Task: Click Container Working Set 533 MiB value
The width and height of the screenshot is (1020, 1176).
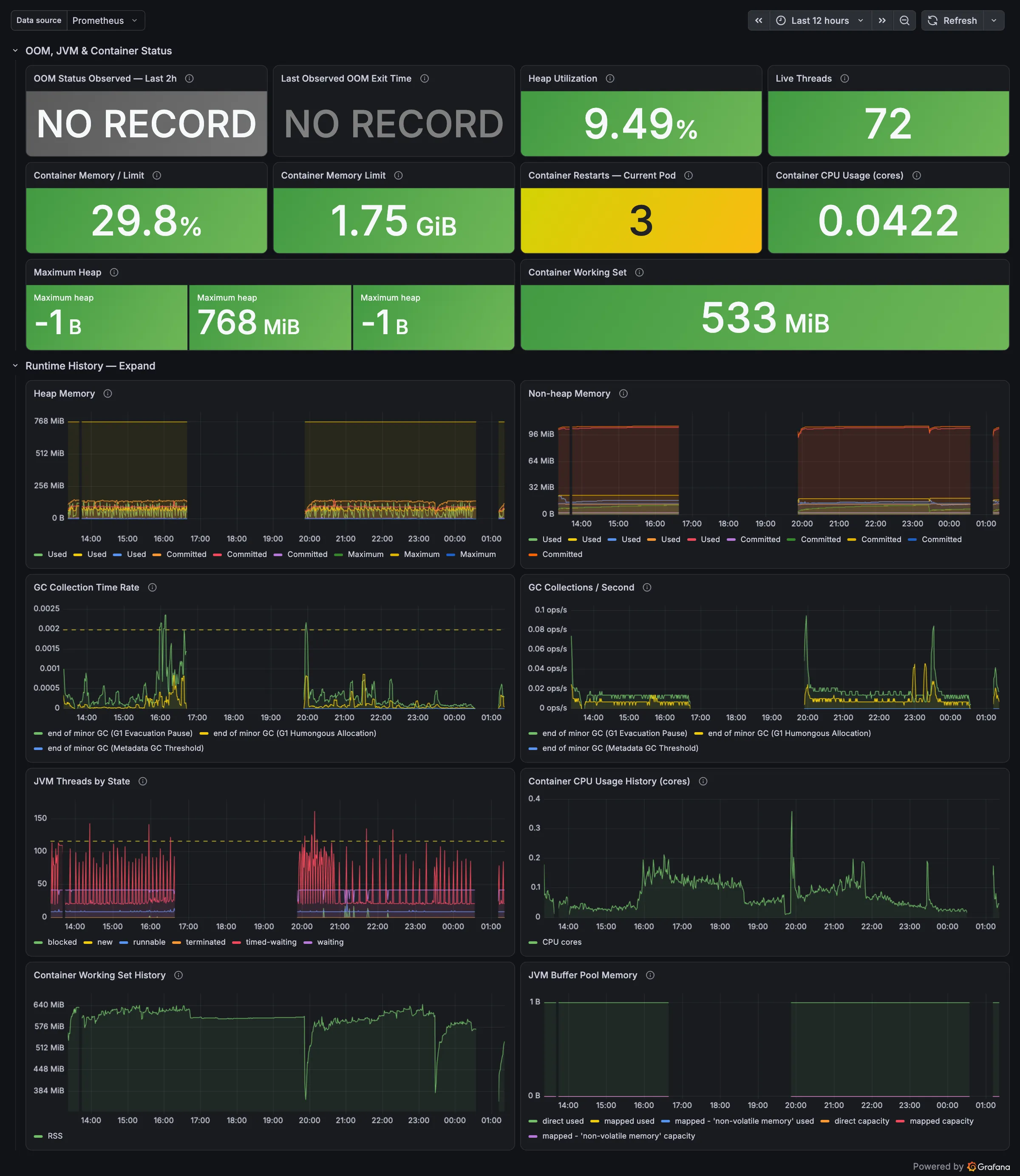Action: (765, 318)
